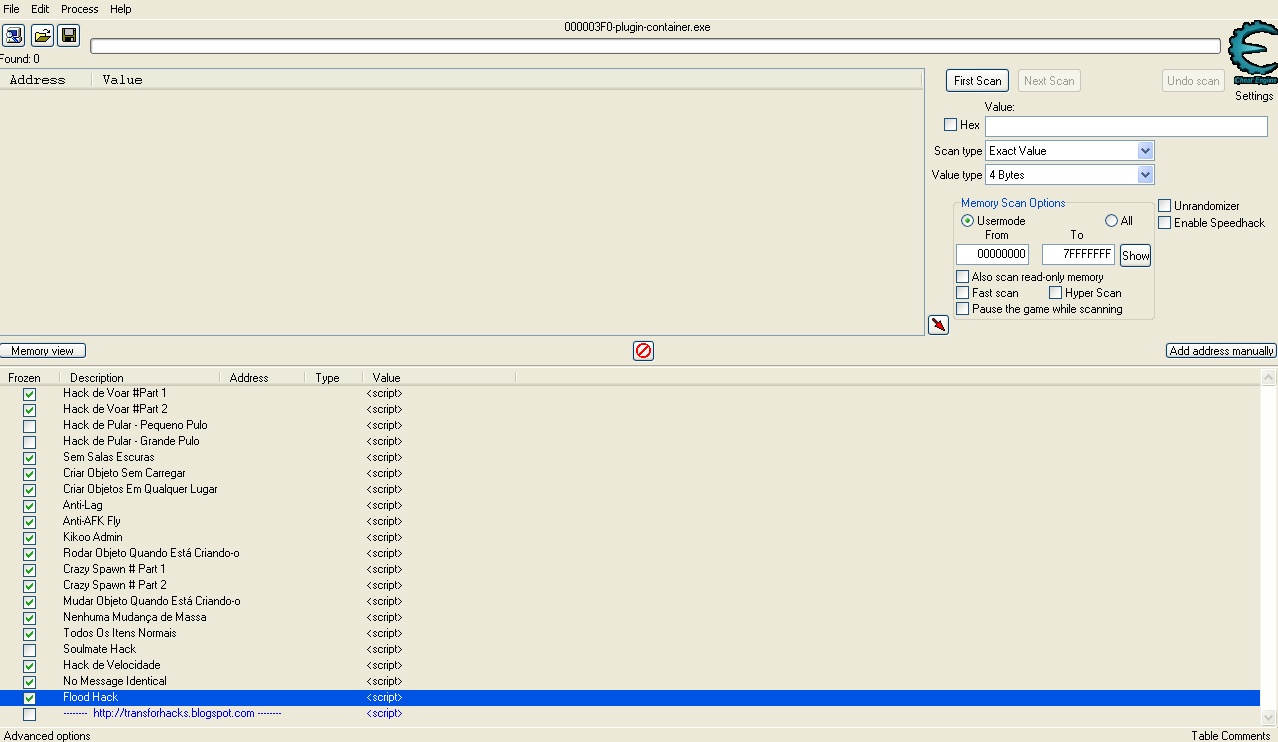
Task: Open the process selection icon
Action: 14,36
